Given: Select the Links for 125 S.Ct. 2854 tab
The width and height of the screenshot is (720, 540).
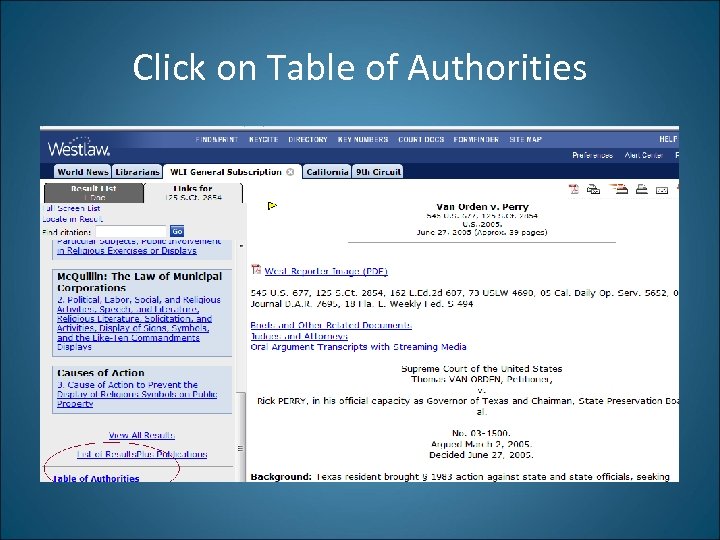Looking at the screenshot, I should (x=193, y=192).
